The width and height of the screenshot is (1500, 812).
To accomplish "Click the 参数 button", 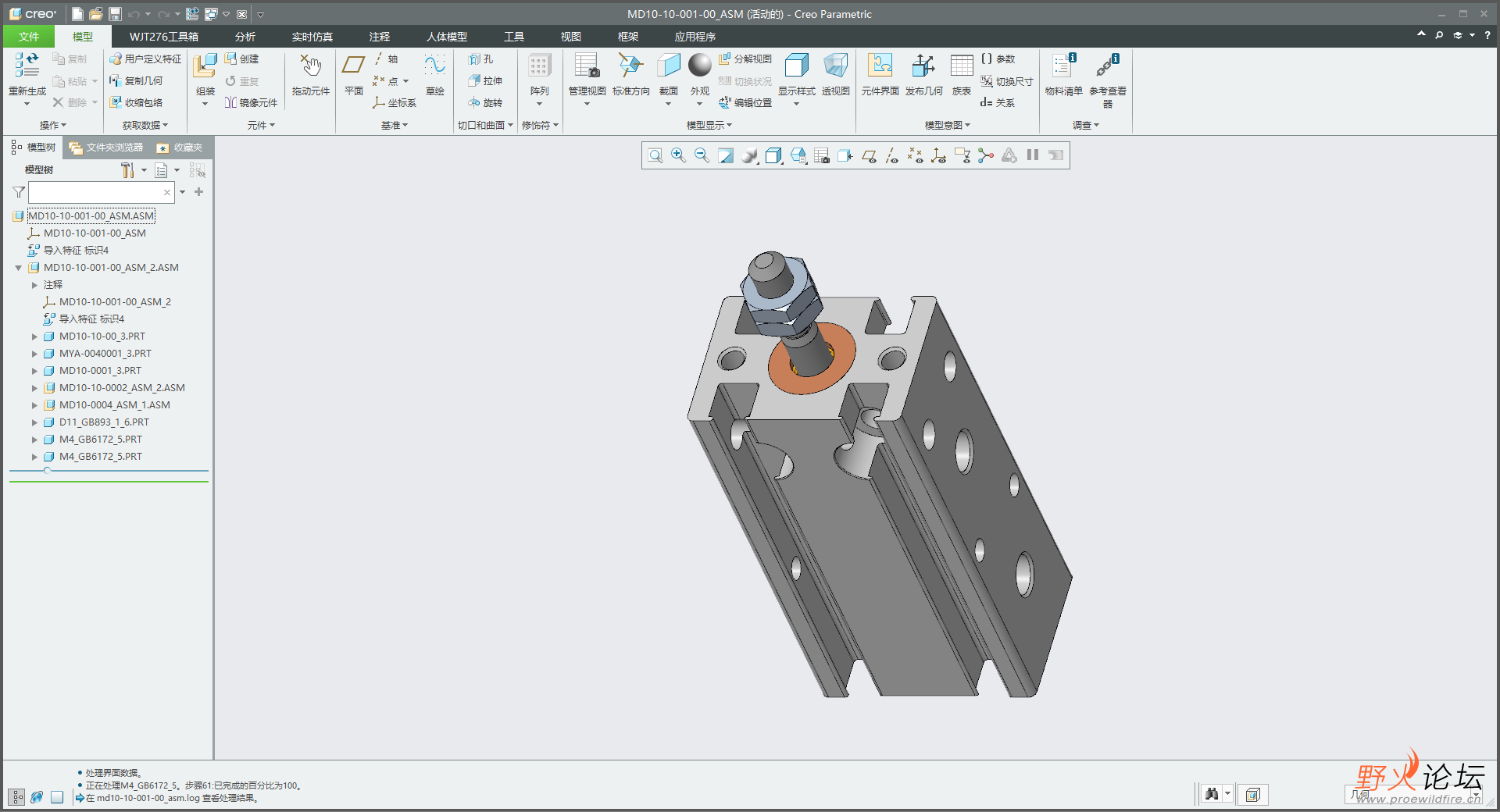I will 998,59.
